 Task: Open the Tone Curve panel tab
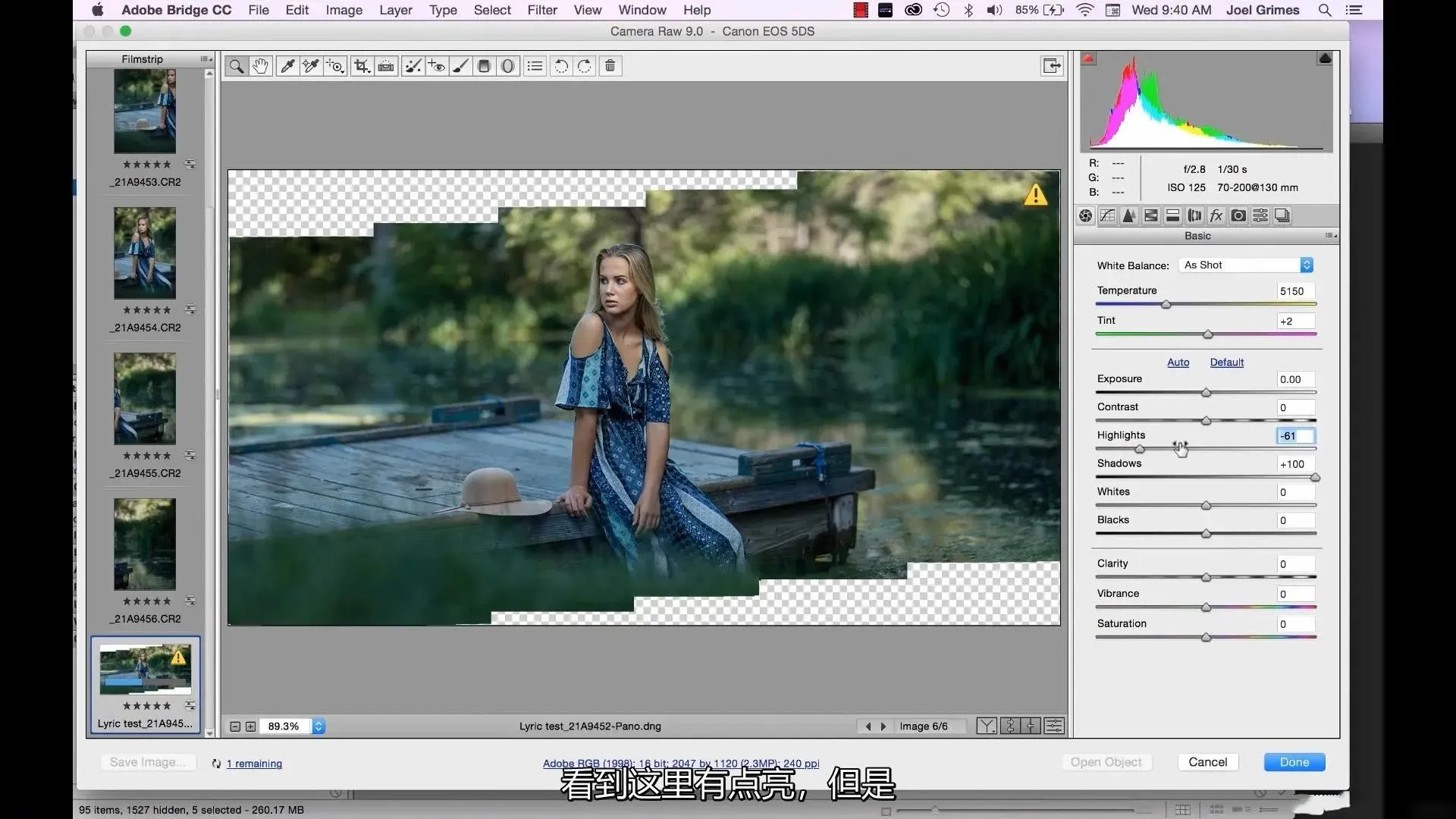[1107, 216]
